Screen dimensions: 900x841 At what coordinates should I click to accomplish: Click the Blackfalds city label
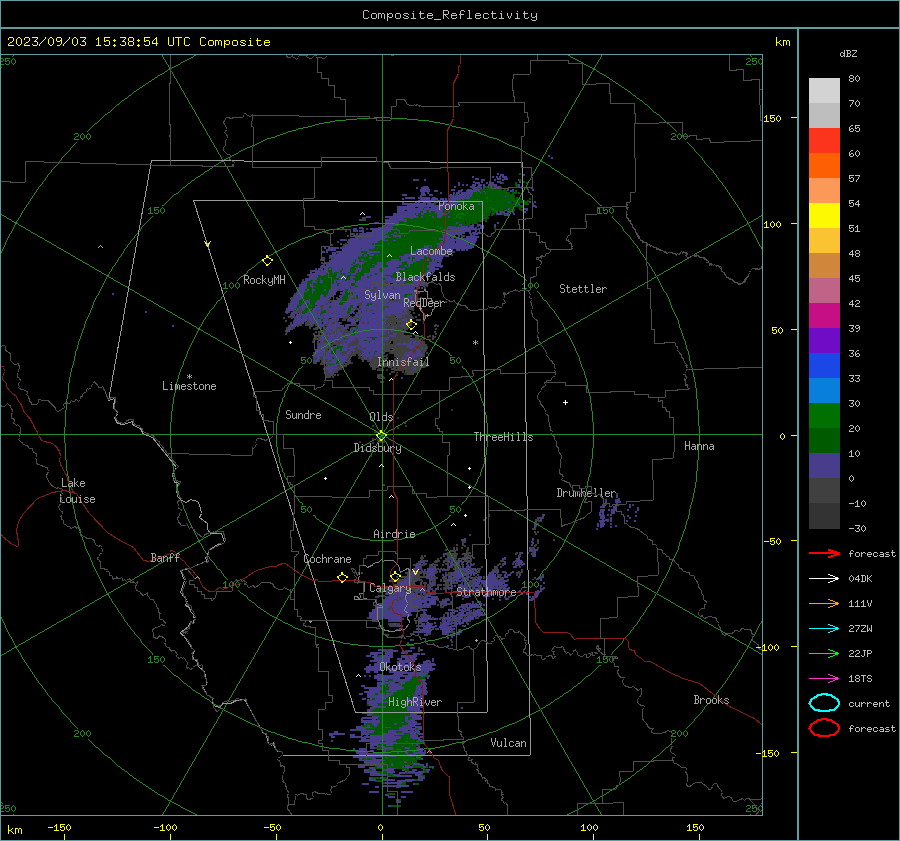click(x=425, y=277)
